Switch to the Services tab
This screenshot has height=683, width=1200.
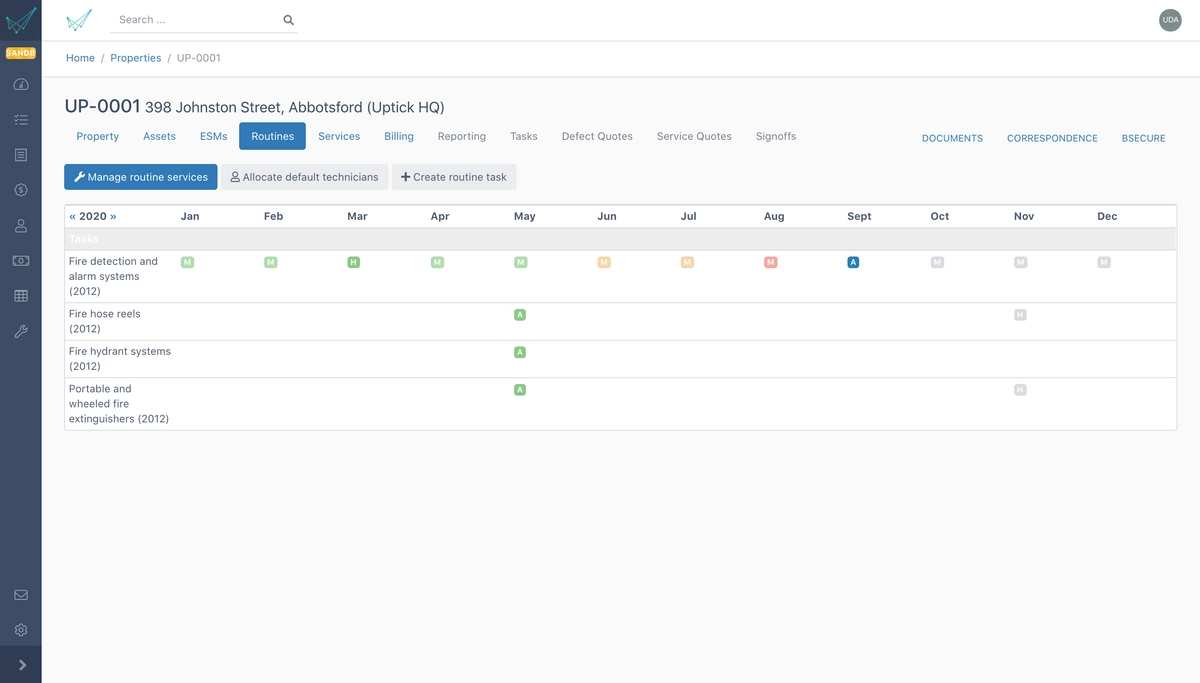coord(339,136)
